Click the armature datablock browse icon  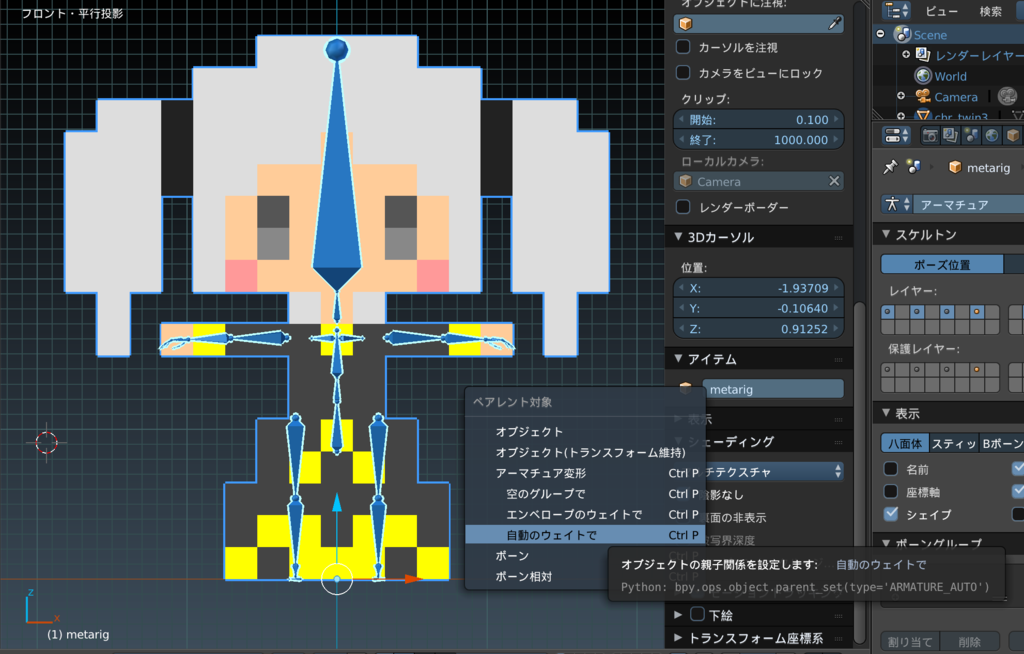[896, 204]
